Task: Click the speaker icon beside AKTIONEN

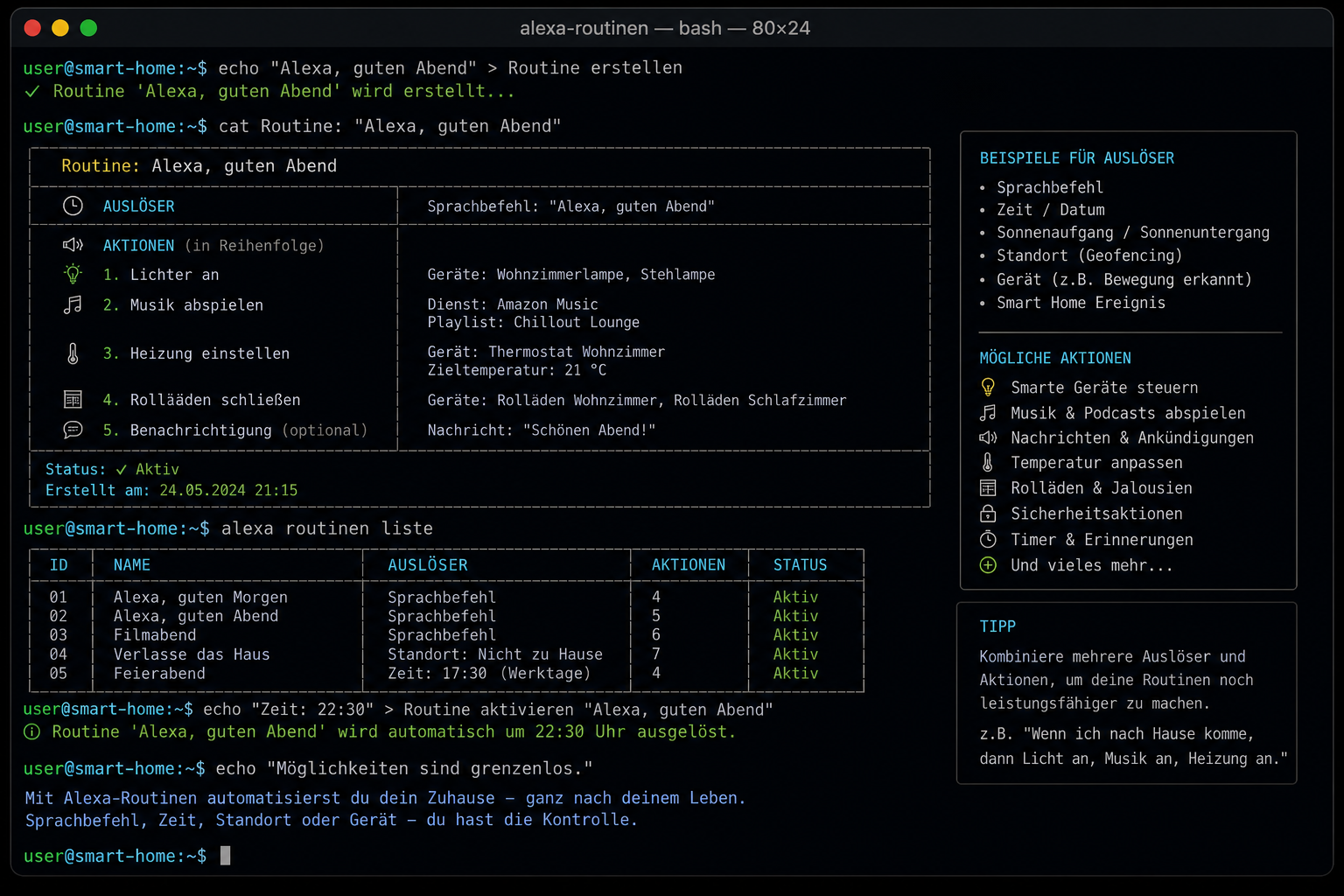Action: click(x=73, y=245)
